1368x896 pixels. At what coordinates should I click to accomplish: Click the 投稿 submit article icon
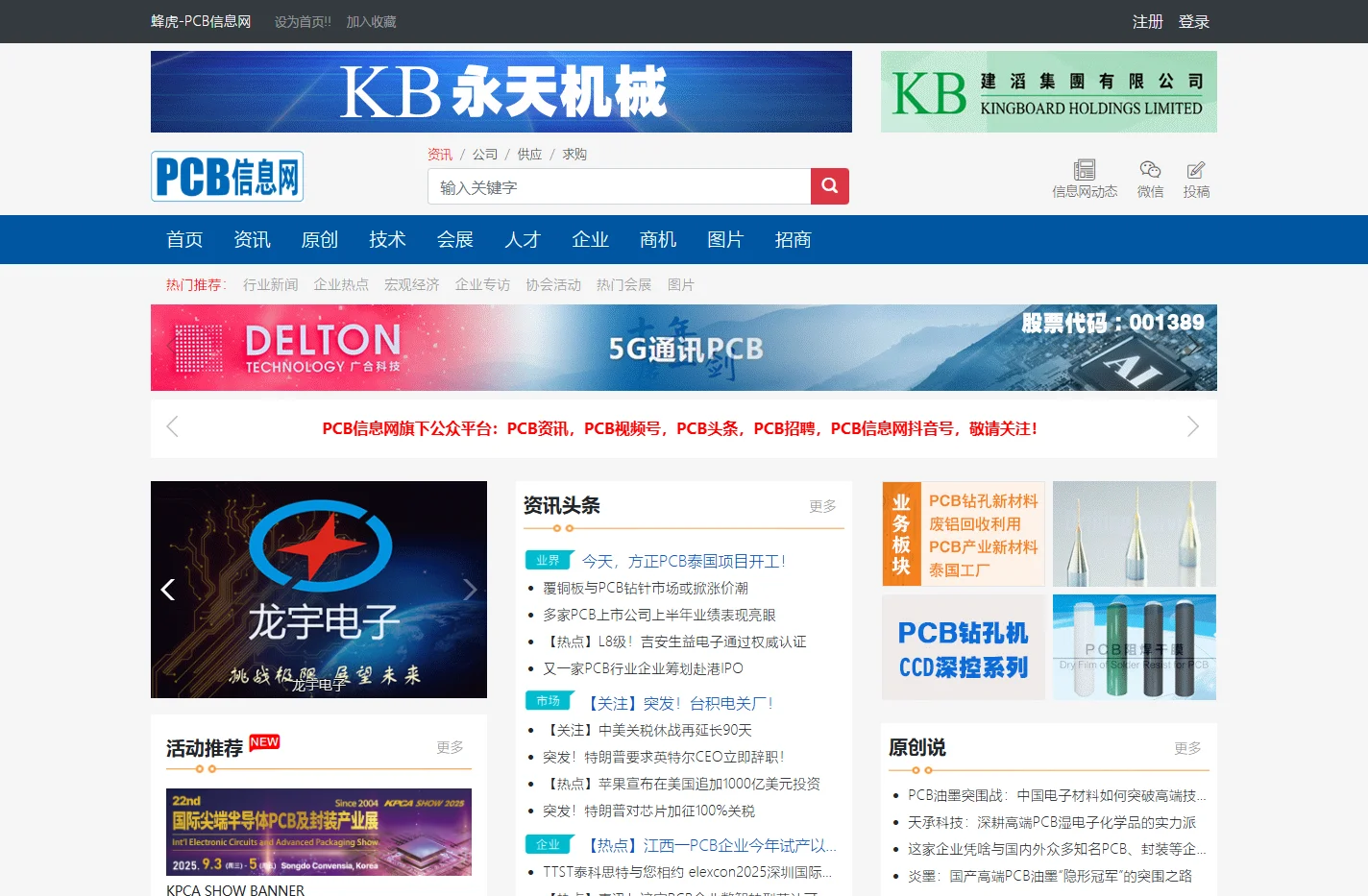(x=1196, y=179)
